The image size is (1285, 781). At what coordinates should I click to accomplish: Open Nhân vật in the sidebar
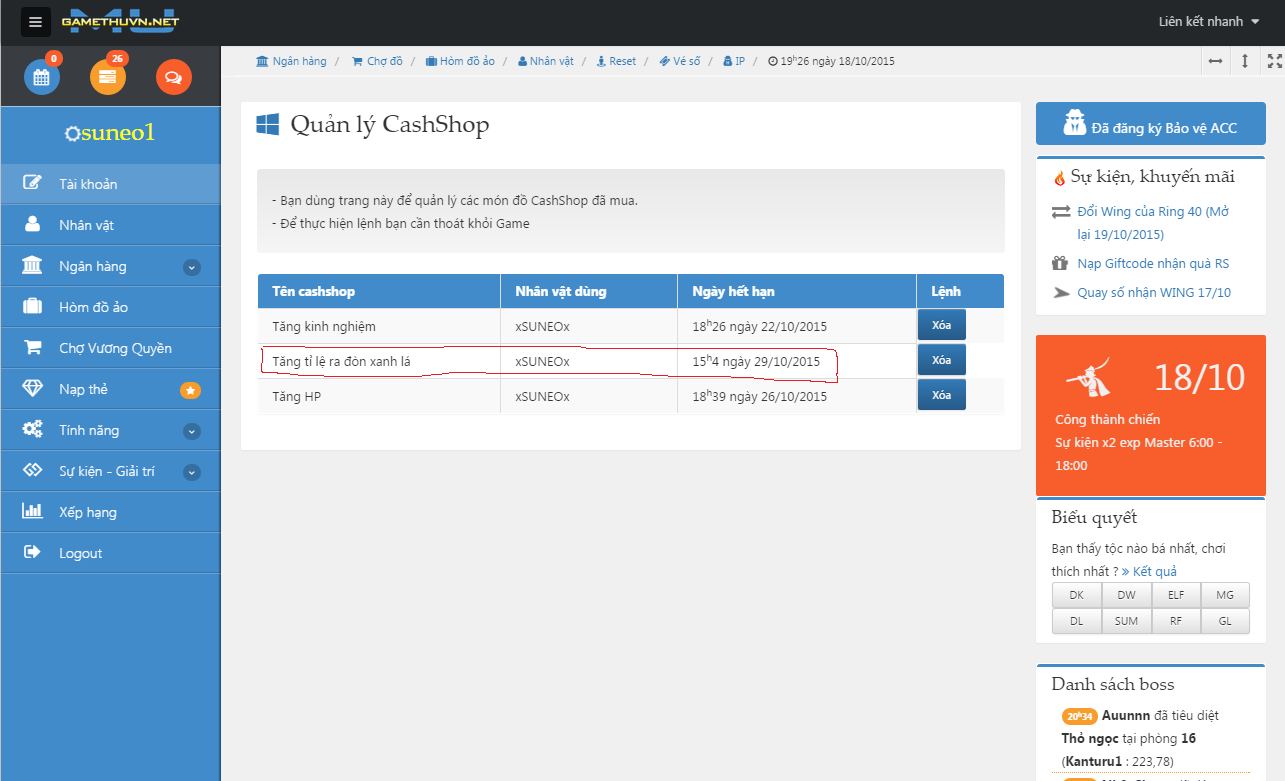click(87, 225)
